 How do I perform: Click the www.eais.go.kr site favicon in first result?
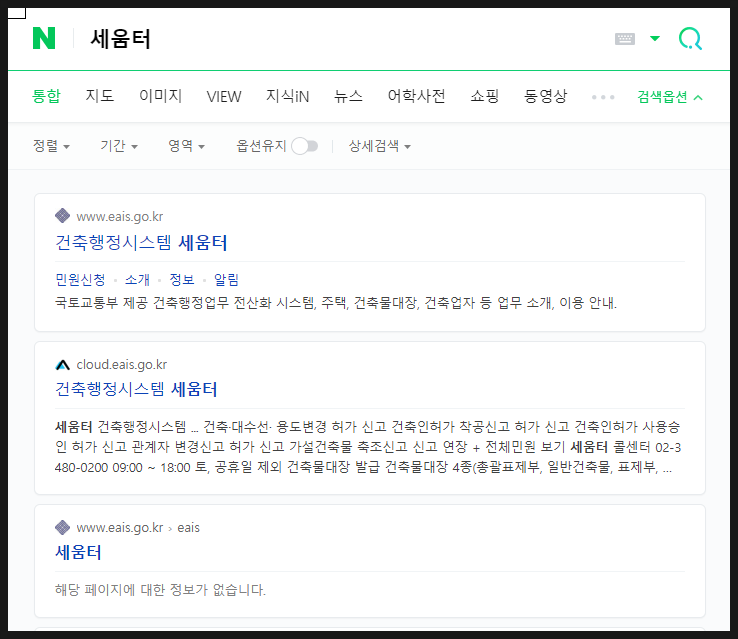63,216
